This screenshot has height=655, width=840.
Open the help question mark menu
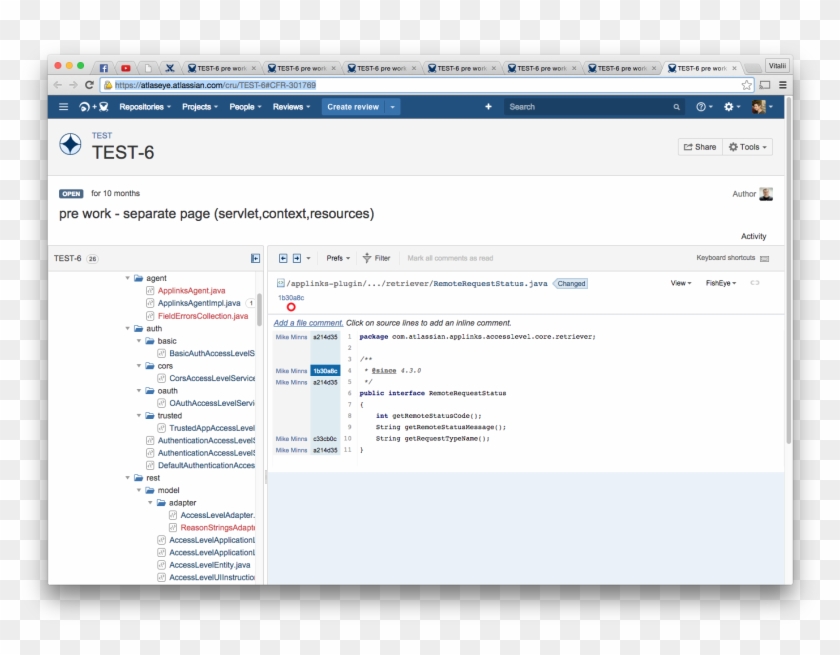tap(703, 107)
